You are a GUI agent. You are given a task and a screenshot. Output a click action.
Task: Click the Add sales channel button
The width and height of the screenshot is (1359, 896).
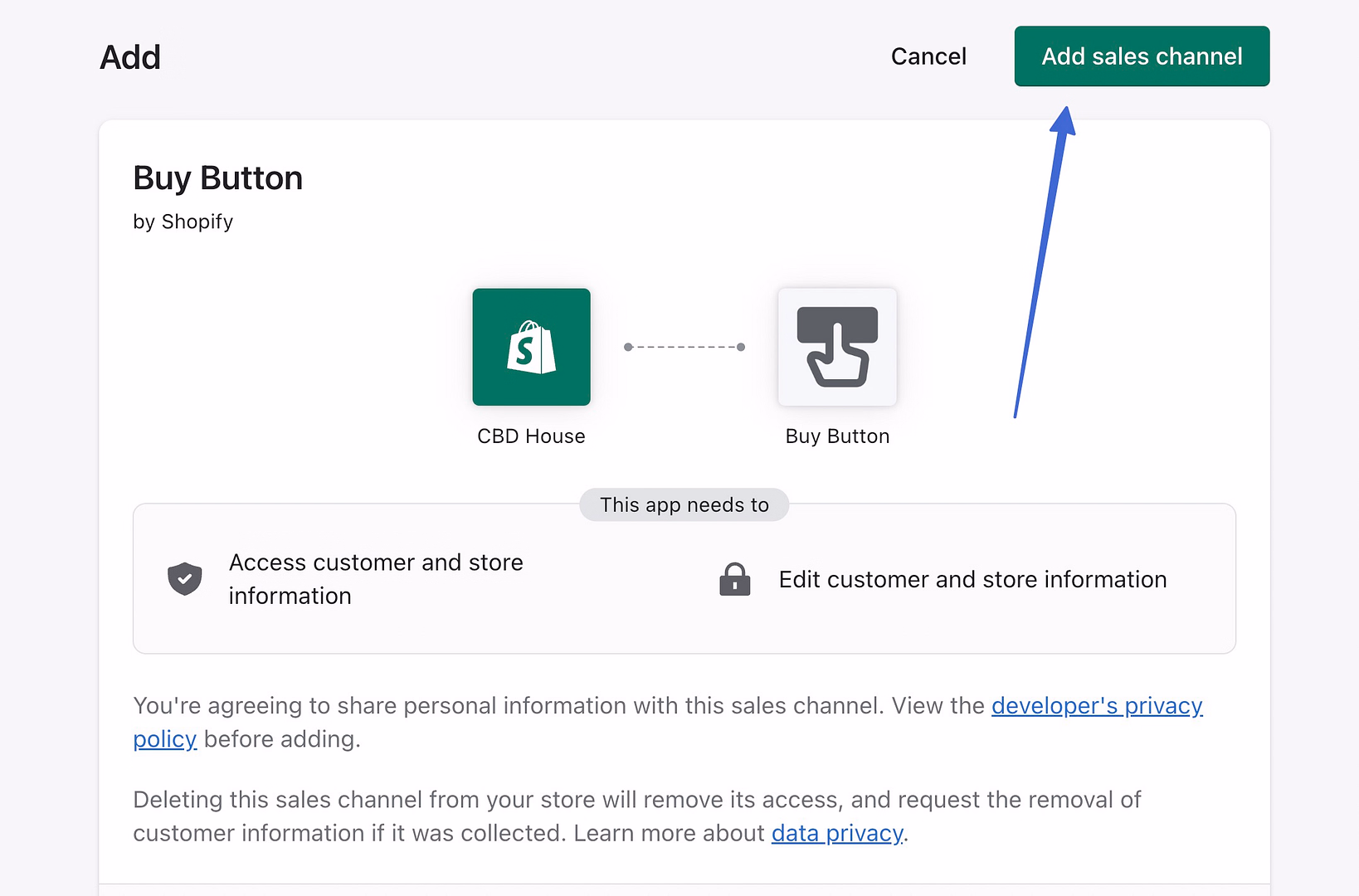tap(1141, 56)
